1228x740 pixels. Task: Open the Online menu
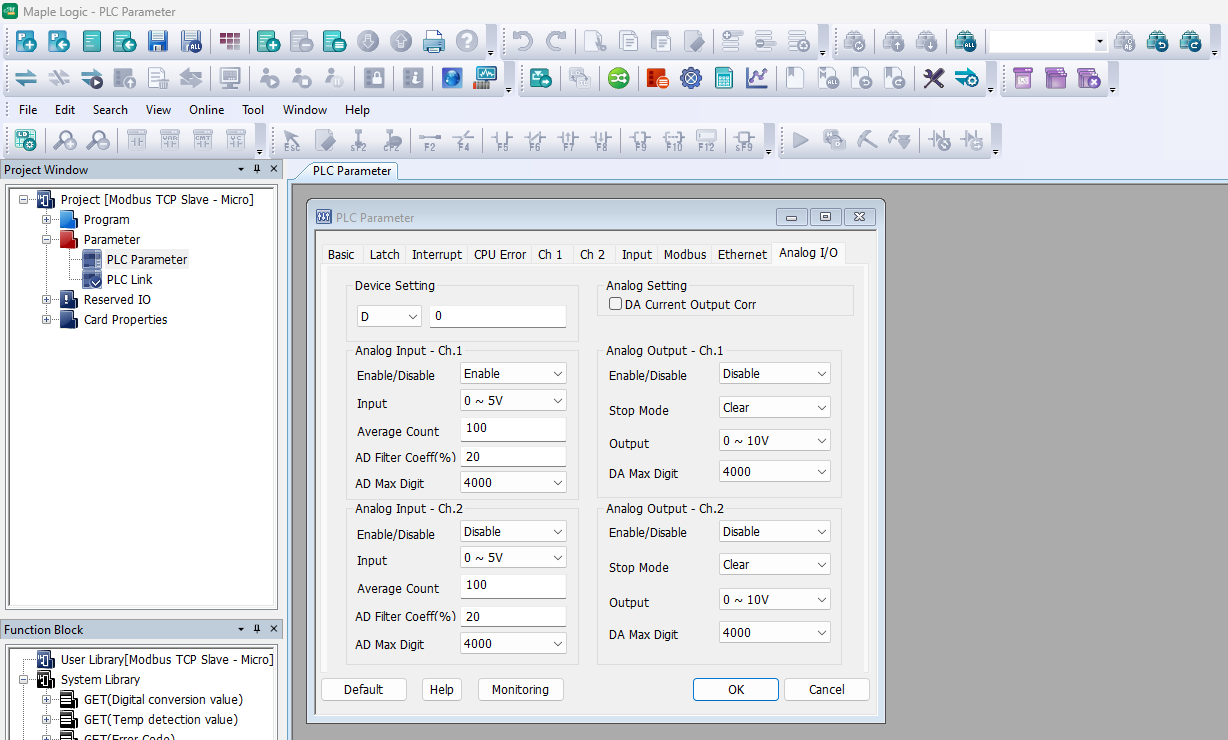[207, 110]
